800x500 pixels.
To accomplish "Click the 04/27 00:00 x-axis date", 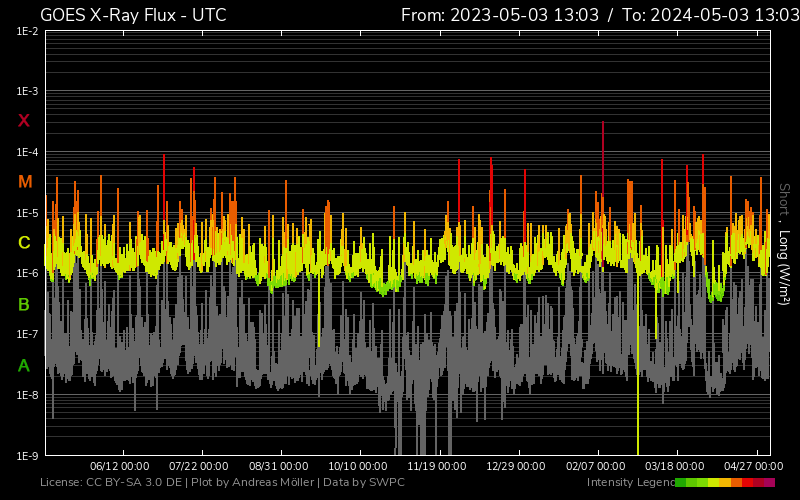I will click(754, 466).
